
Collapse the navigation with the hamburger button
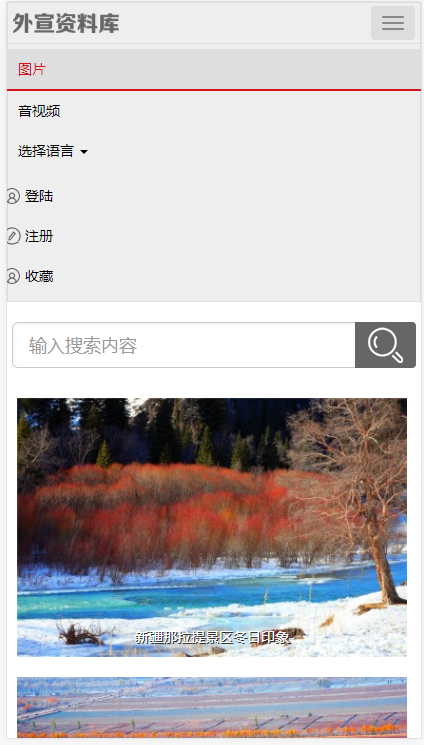point(393,23)
